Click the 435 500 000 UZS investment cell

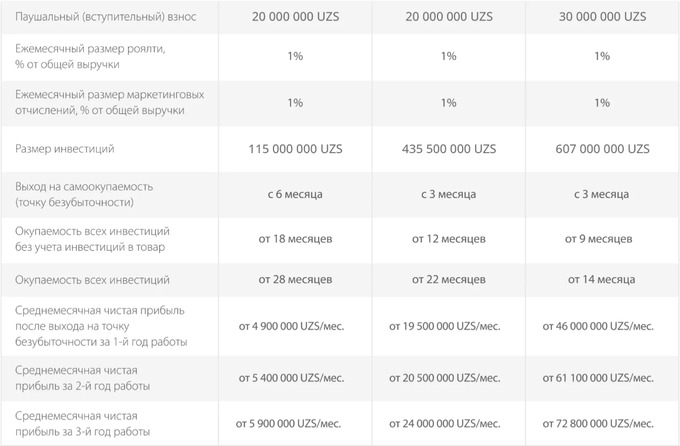pos(448,148)
